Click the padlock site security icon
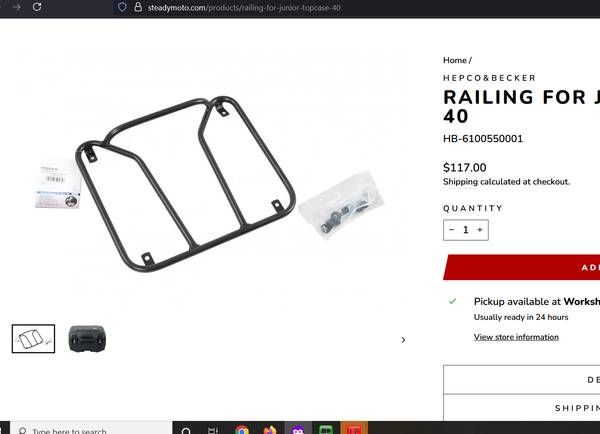The height and width of the screenshot is (434, 600). click(138, 7)
